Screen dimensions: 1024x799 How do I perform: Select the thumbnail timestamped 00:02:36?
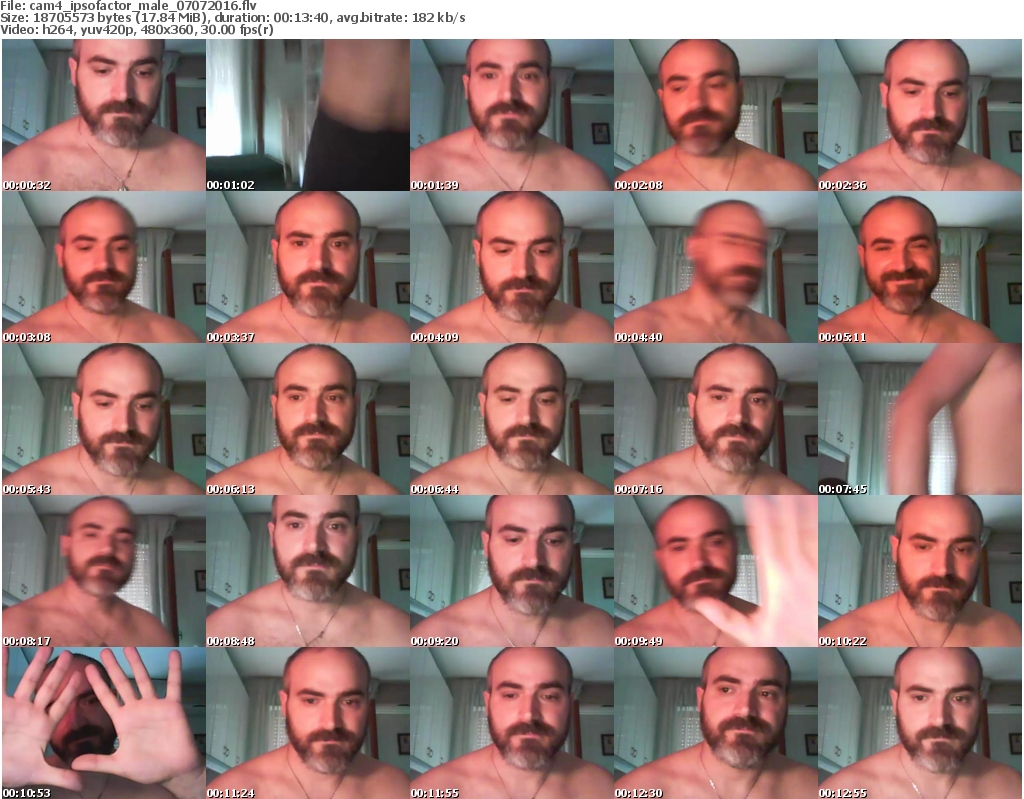pos(920,115)
